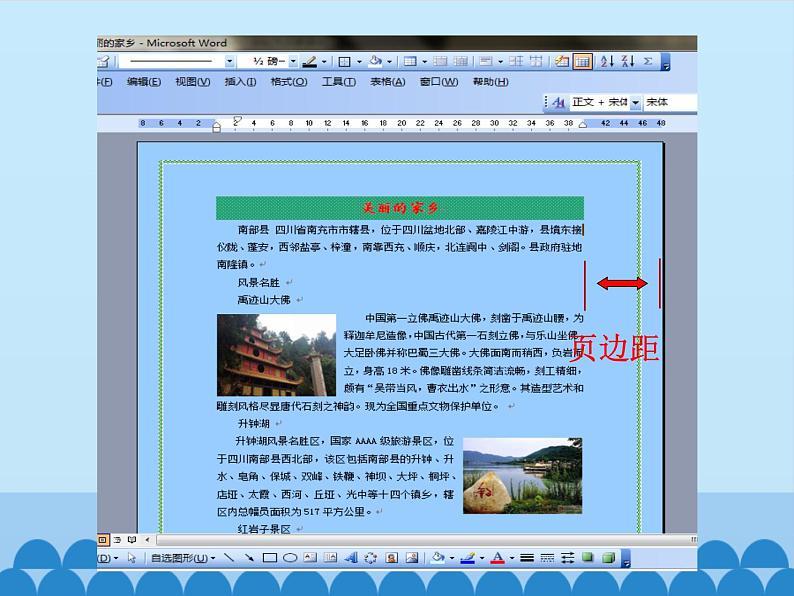Click the vertical text box tool
This screenshot has height=596, width=794.
coord(330,558)
